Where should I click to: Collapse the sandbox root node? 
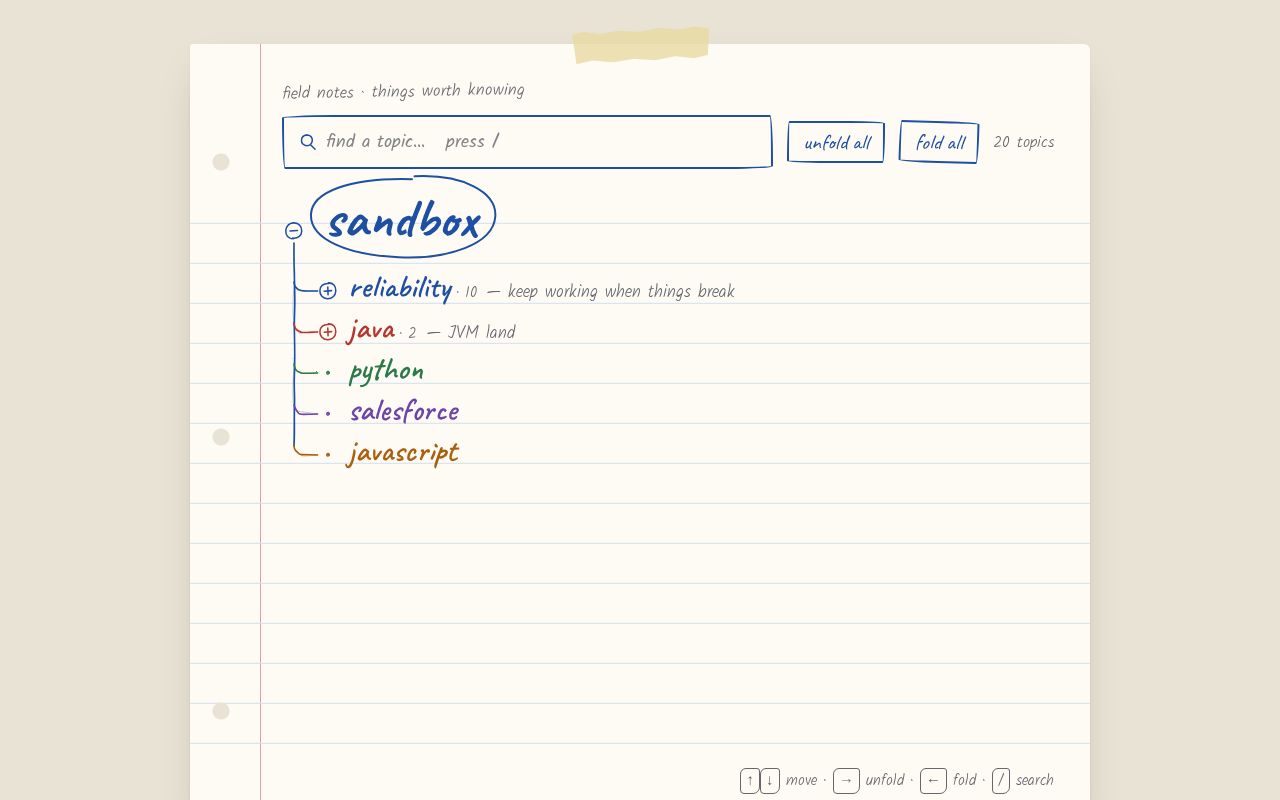pos(293,231)
